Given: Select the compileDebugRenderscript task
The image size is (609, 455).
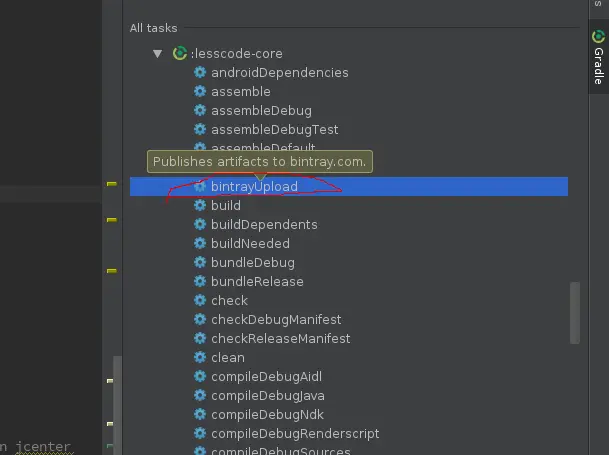Looking at the screenshot, I should point(295,434).
